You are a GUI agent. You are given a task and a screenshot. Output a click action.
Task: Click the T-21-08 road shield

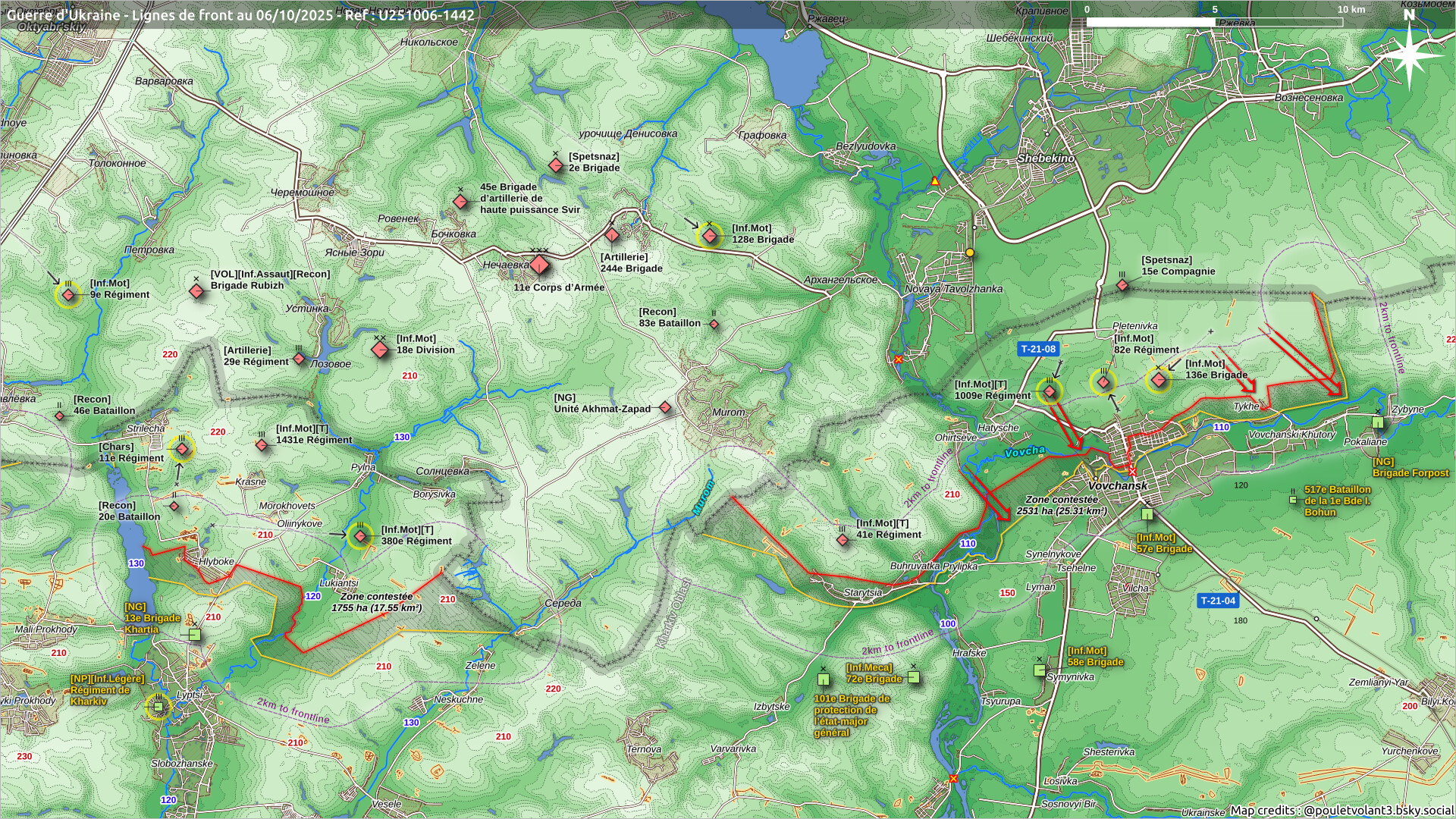1037,350
